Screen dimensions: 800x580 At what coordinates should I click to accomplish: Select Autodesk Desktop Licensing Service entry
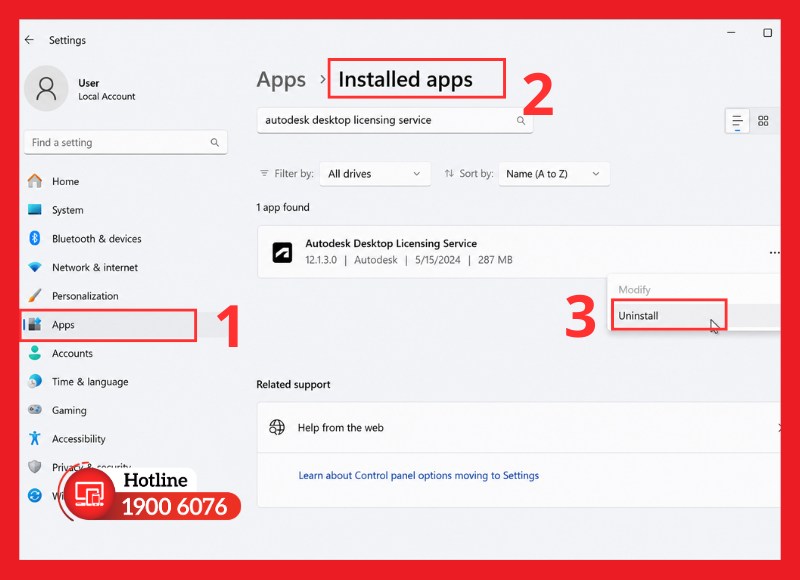click(519, 252)
